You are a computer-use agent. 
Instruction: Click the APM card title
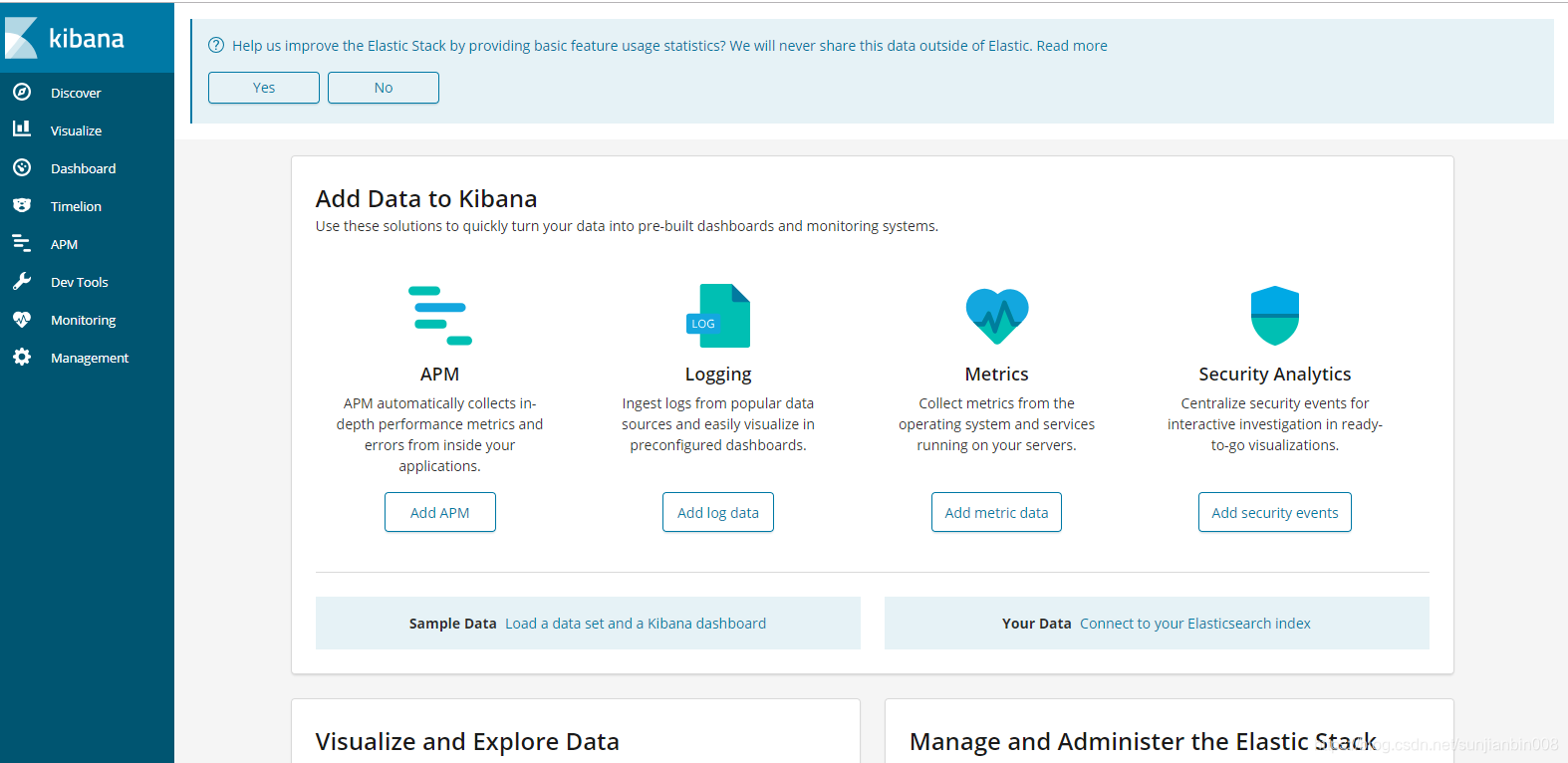(x=440, y=375)
